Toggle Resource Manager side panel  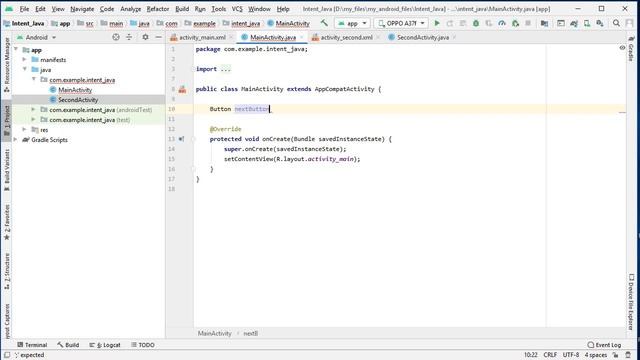7,64
